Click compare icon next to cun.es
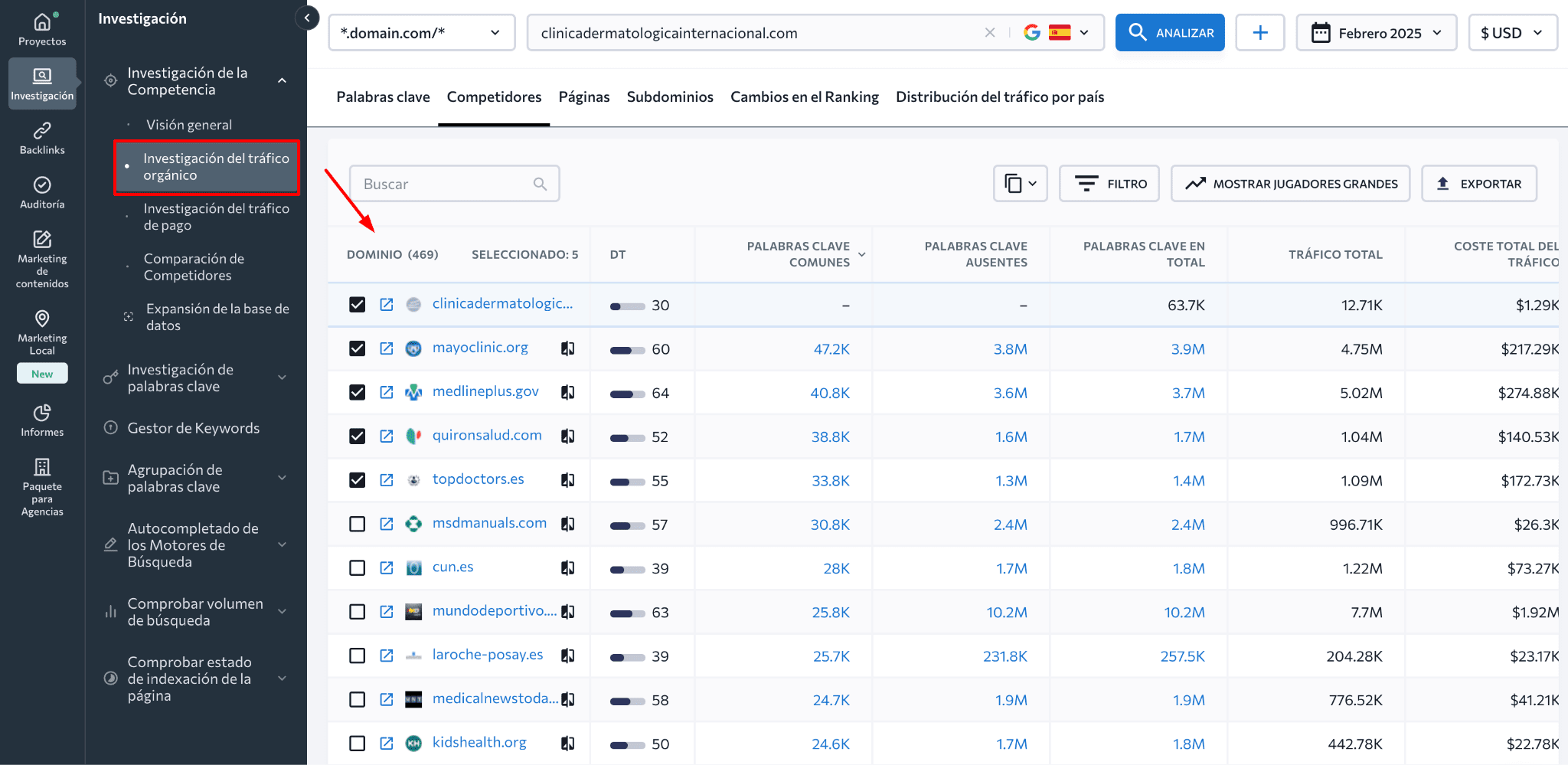The height and width of the screenshot is (765, 1568). tap(567, 567)
